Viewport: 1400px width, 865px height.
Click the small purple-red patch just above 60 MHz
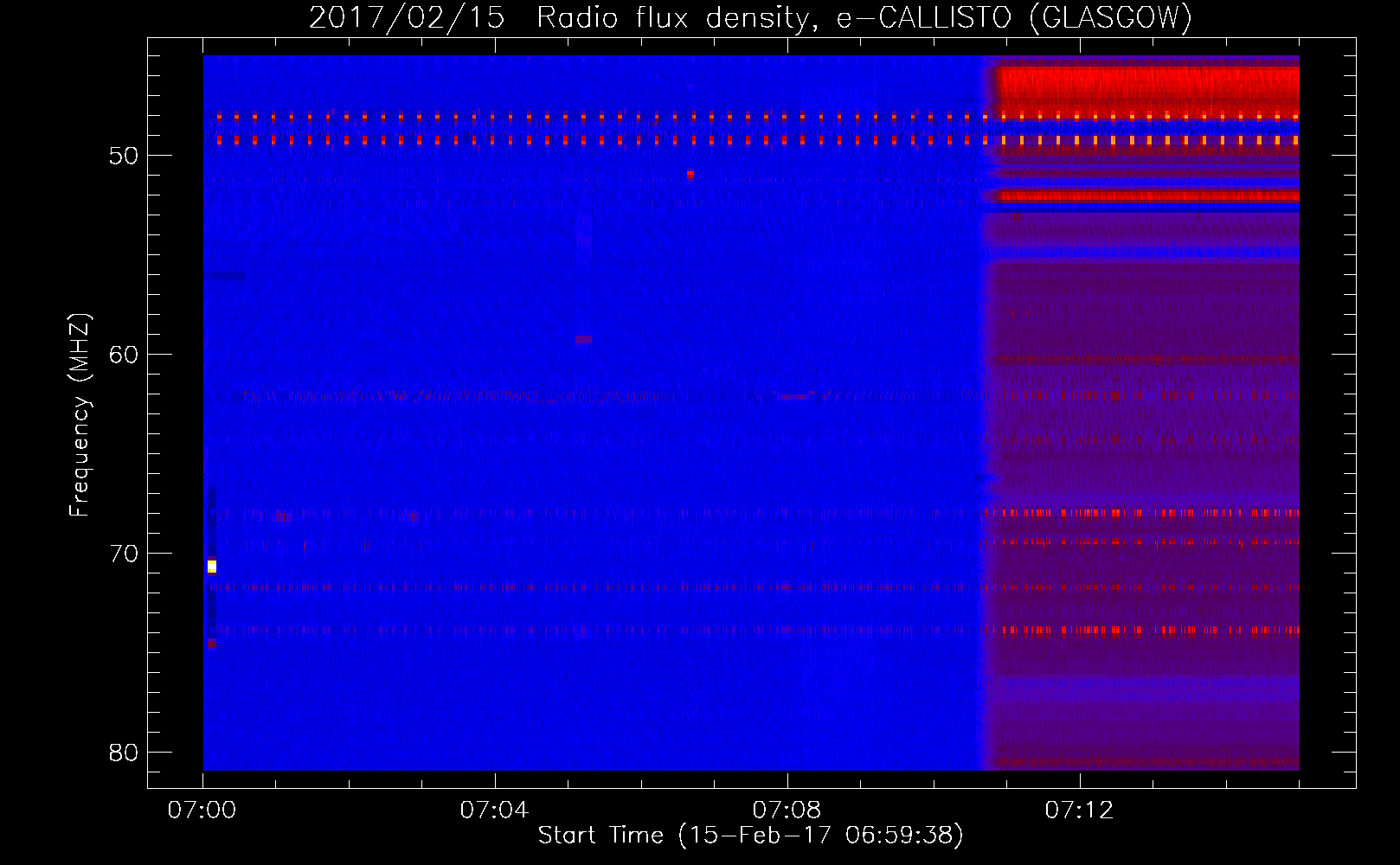click(x=584, y=340)
